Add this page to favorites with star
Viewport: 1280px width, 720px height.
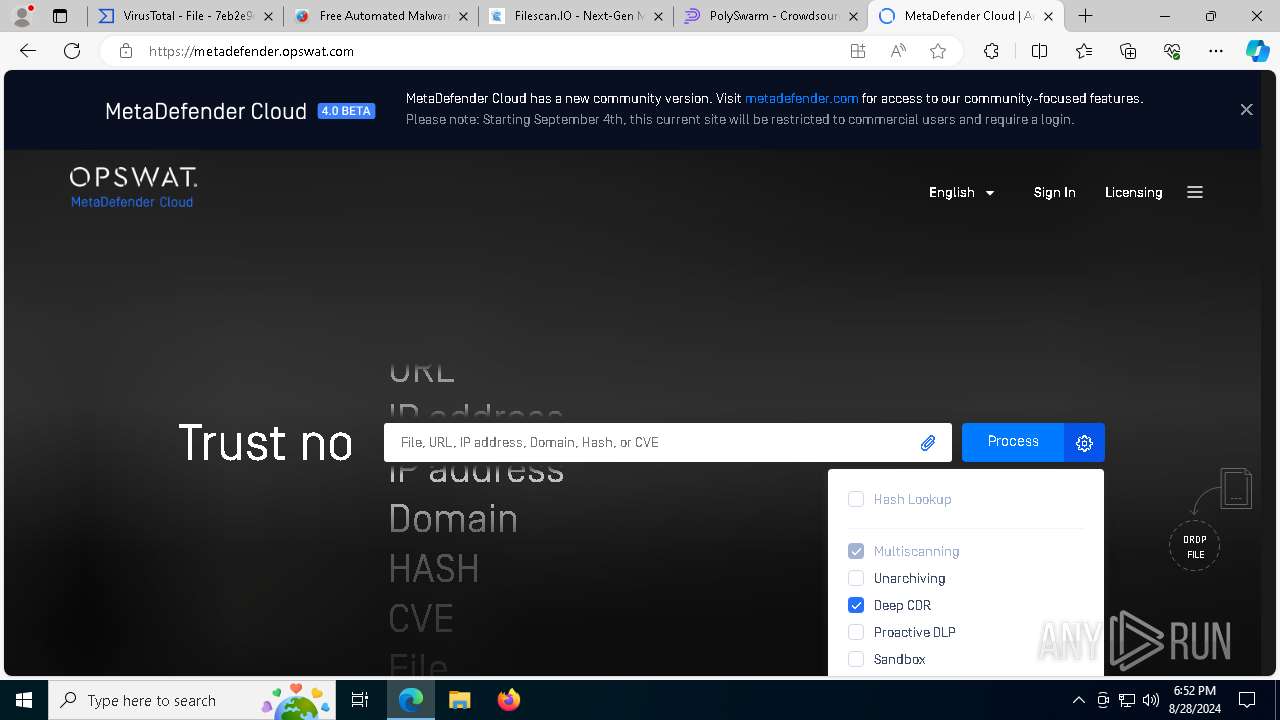click(938, 51)
